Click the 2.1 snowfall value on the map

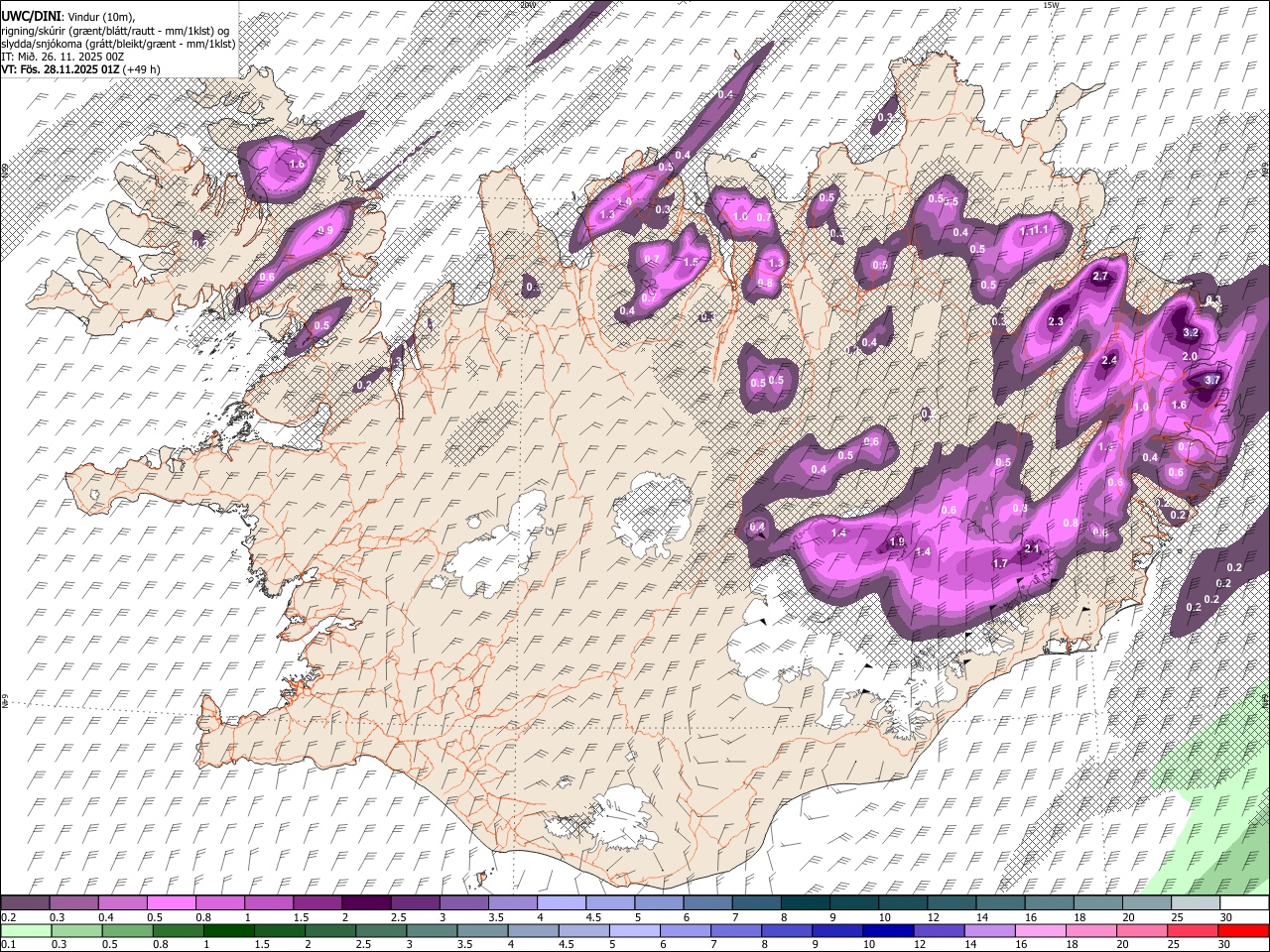[1031, 548]
